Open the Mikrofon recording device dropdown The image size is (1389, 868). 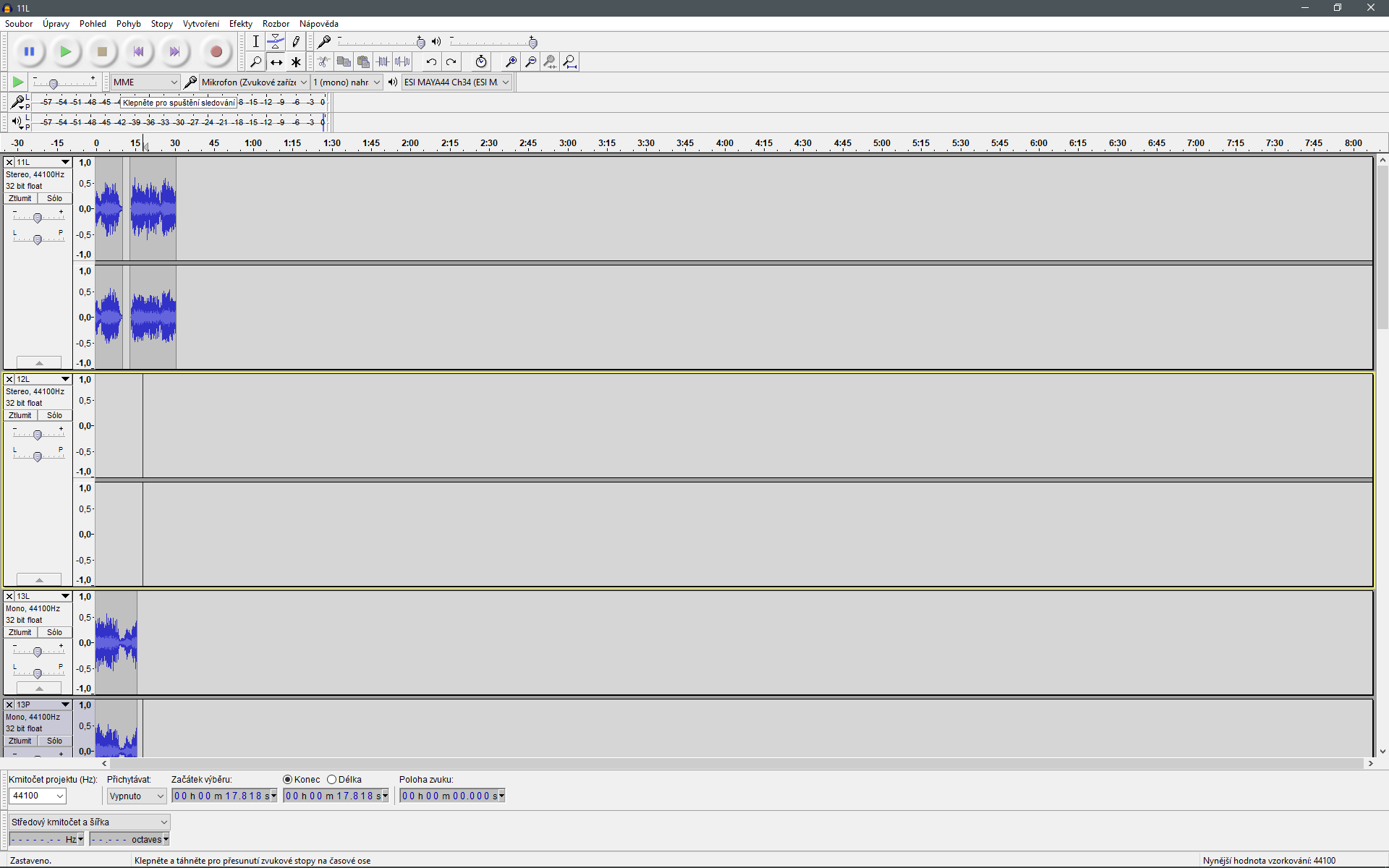click(254, 82)
